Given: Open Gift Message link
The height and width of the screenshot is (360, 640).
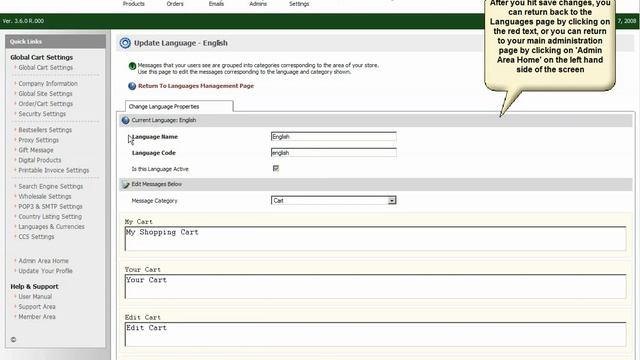Looking at the screenshot, I should (36, 150).
